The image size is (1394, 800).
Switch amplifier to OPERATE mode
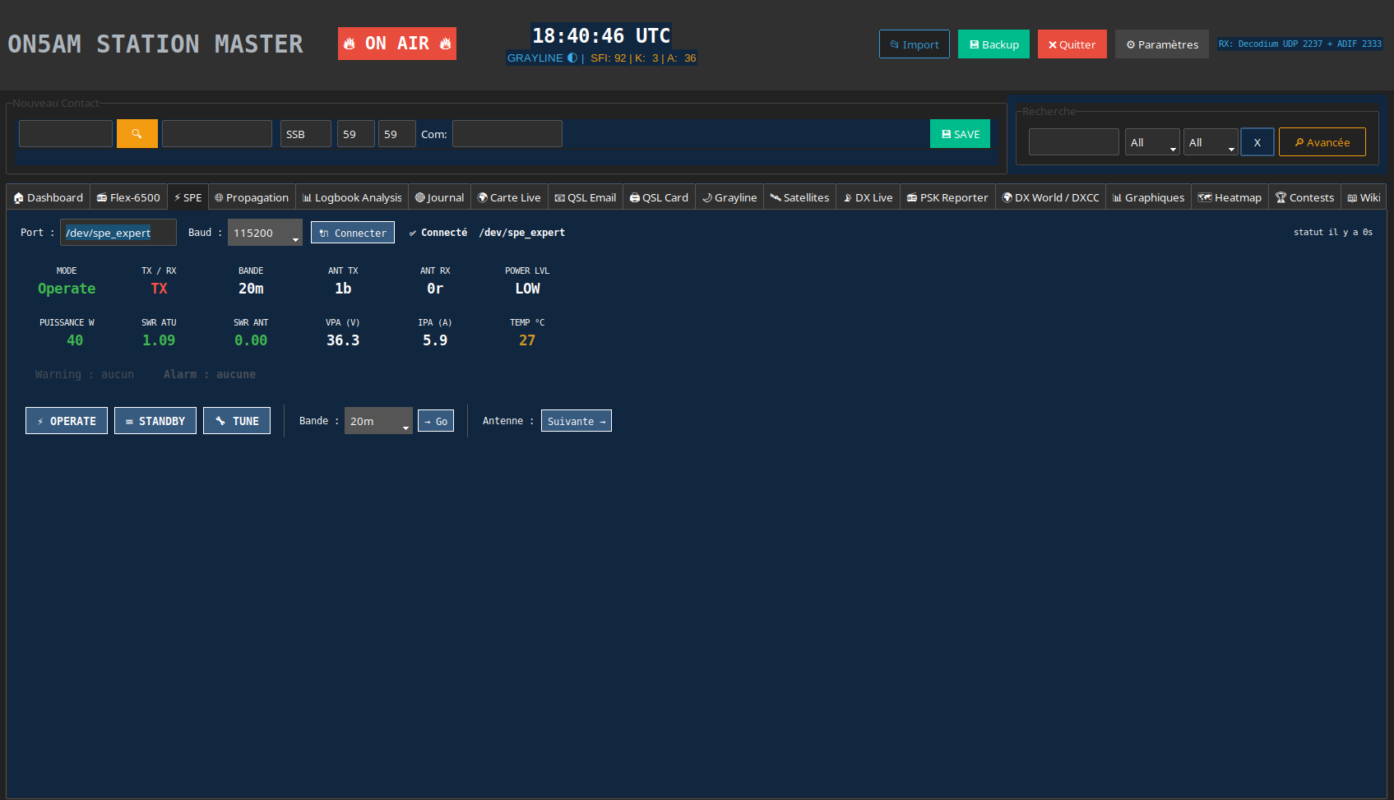tap(67, 421)
